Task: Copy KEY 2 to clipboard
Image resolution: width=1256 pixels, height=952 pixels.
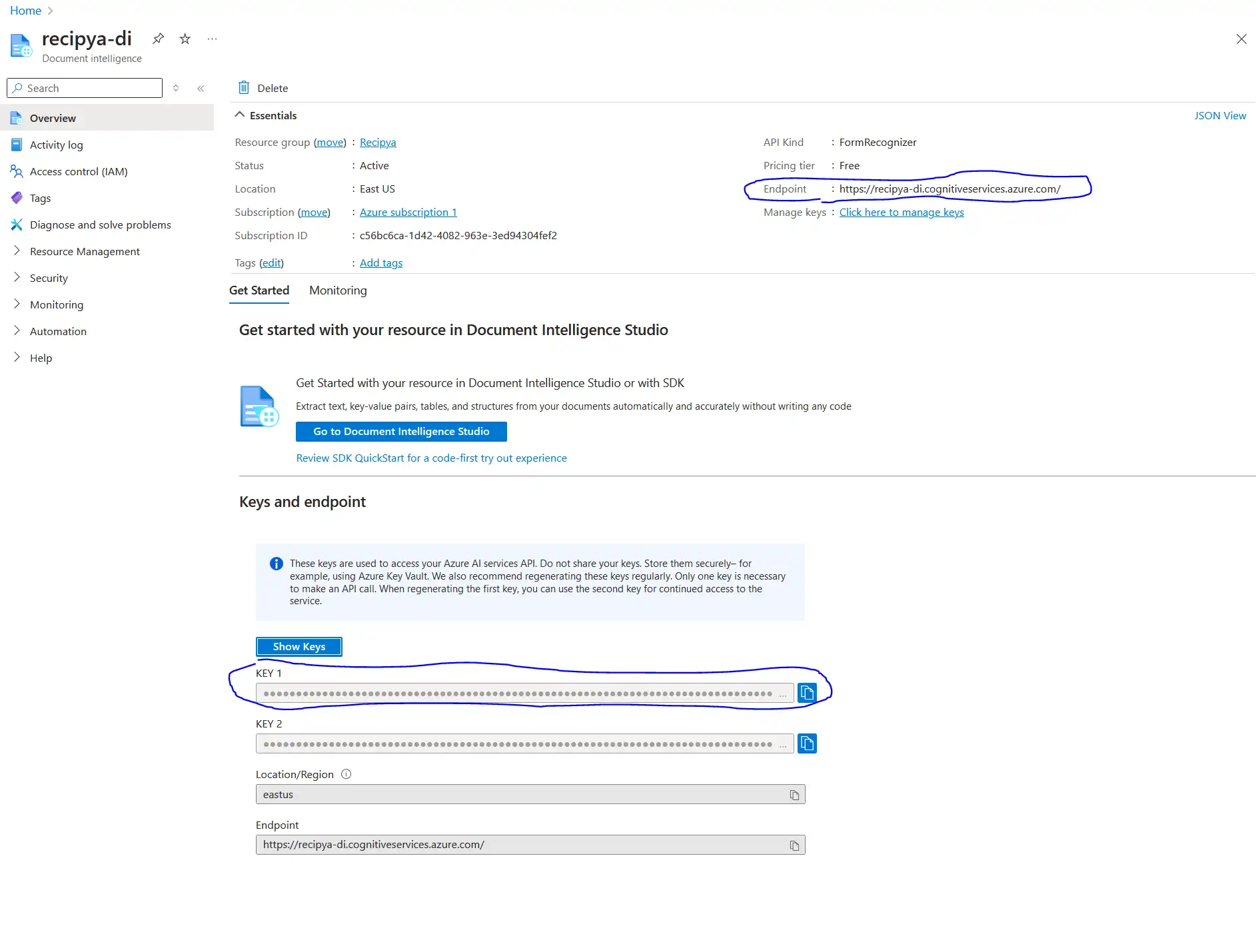Action: [807, 743]
